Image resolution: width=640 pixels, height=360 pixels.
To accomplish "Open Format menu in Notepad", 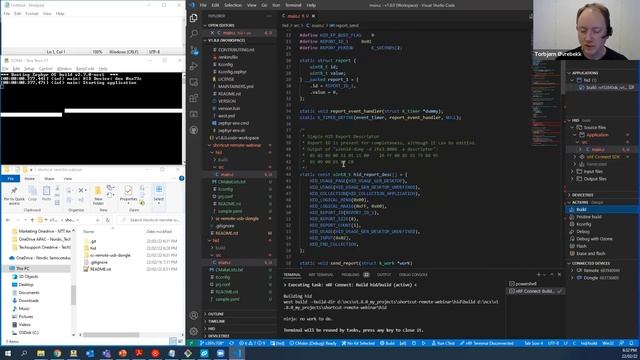I will [x=32, y=13].
